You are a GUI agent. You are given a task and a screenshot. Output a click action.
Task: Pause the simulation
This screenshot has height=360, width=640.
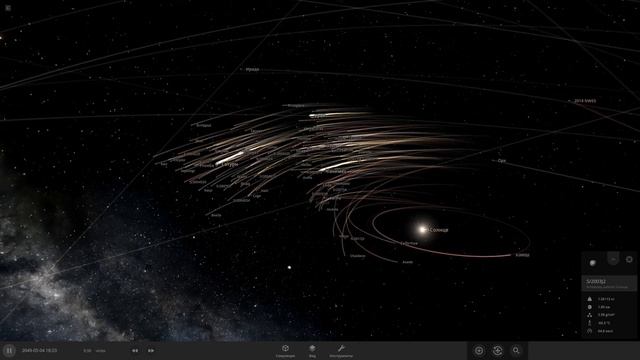point(9,351)
